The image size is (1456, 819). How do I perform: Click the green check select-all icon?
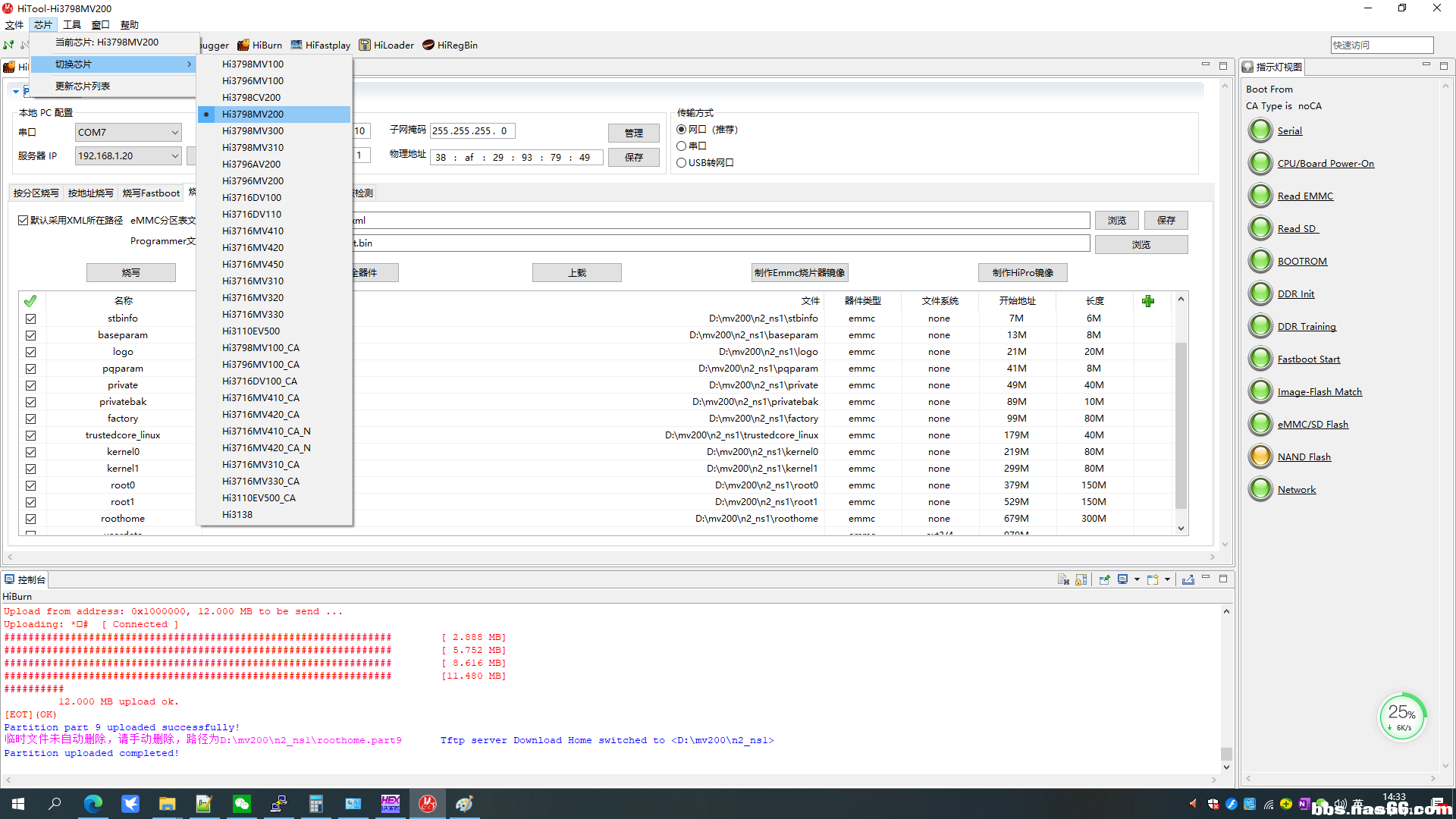(x=30, y=301)
